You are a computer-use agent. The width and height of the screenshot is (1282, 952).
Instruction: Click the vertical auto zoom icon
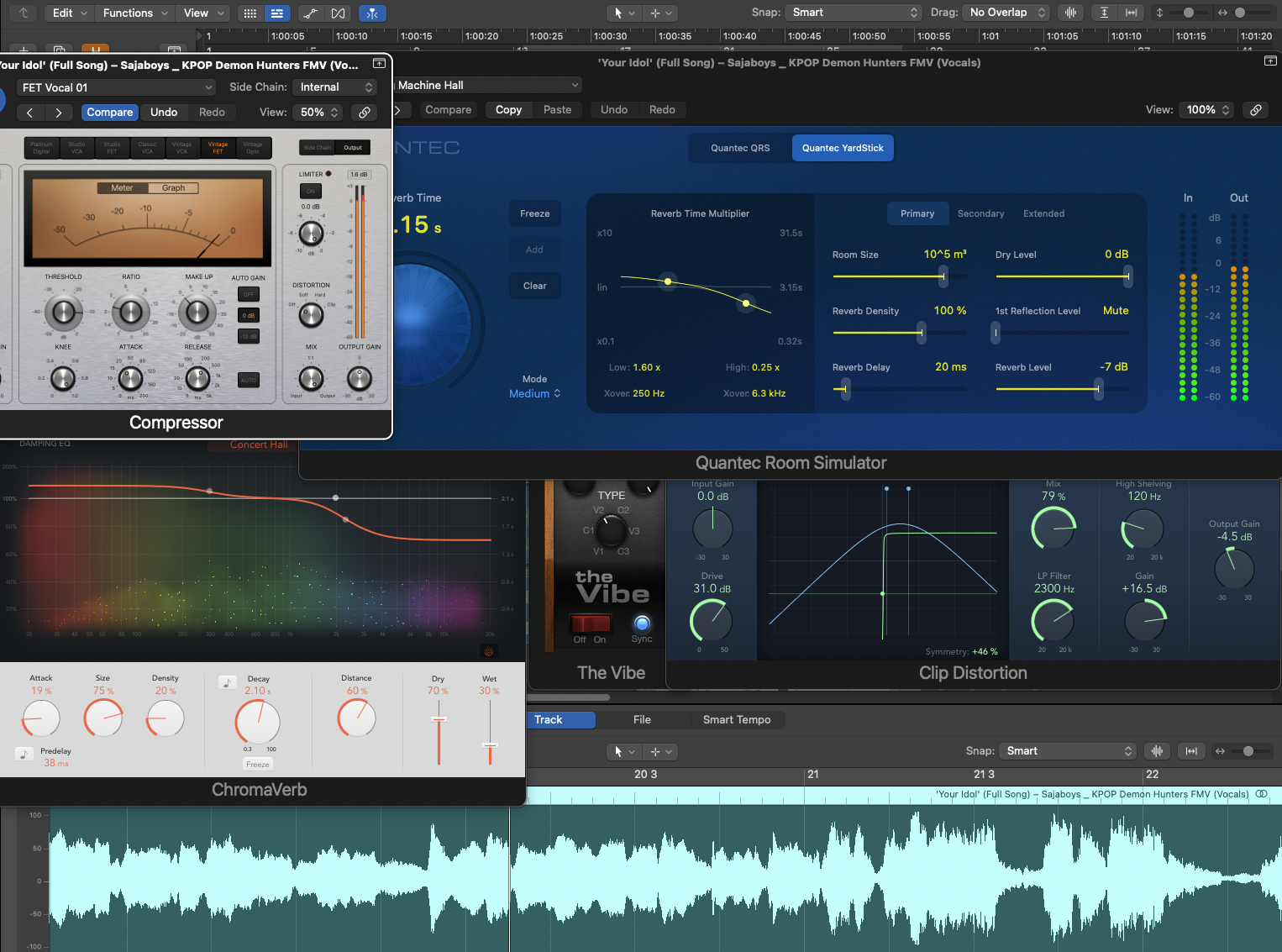tap(1104, 13)
